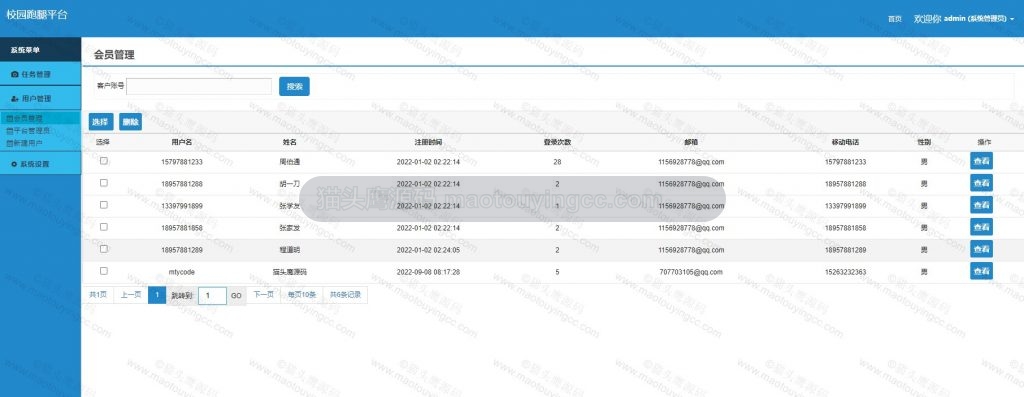
Task: Click 查看 for user 周伯通
Action: (981, 161)
